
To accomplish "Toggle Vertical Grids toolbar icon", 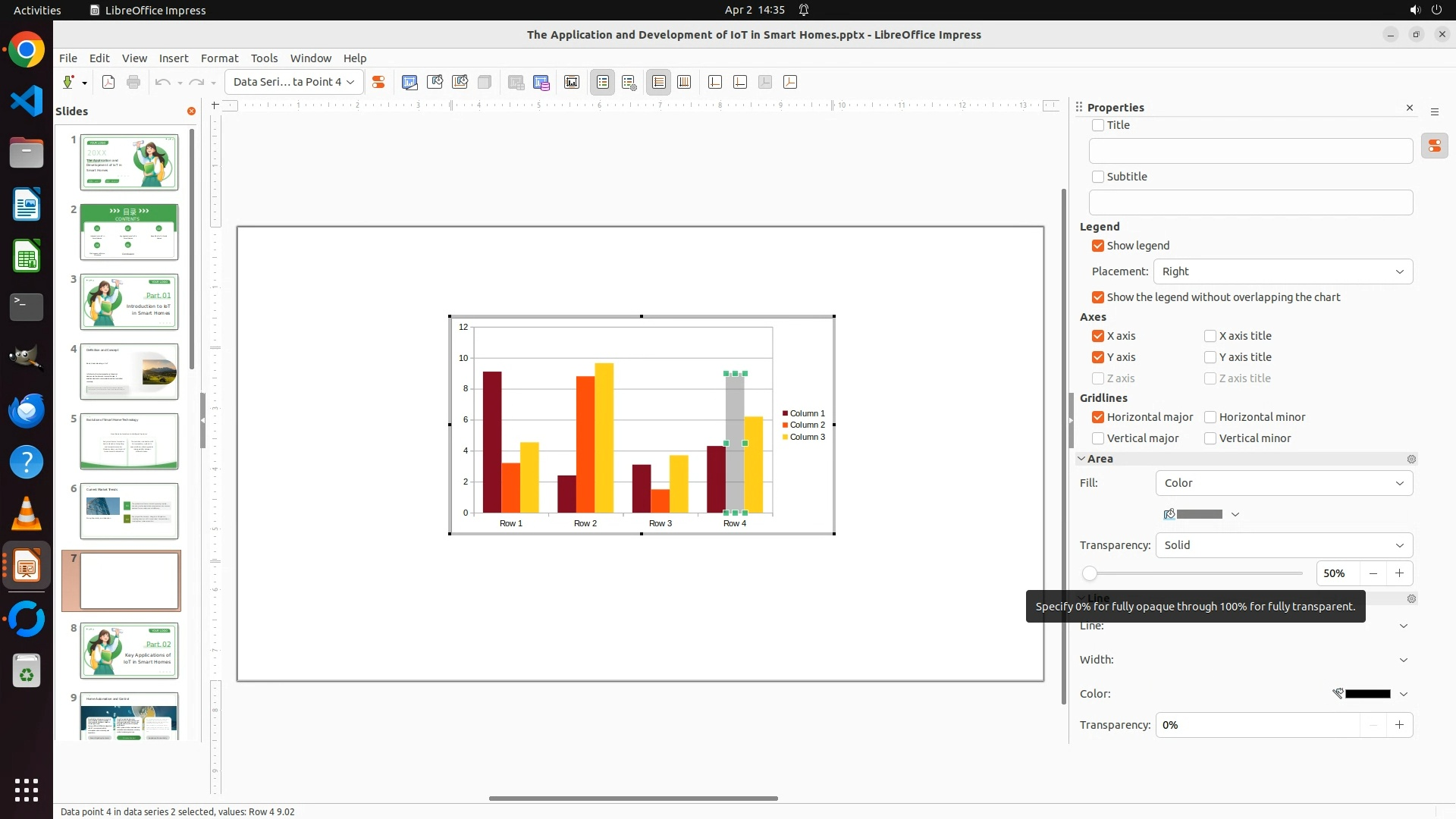I will click(684, 82).
